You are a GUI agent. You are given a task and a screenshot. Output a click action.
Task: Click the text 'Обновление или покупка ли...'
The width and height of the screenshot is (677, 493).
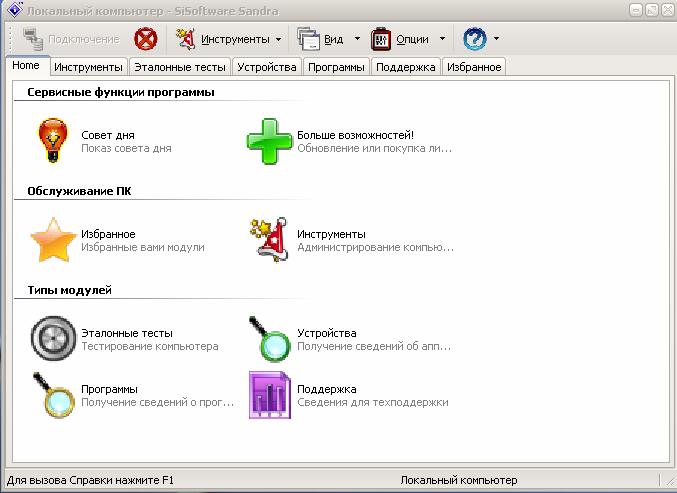coord(374,149)
